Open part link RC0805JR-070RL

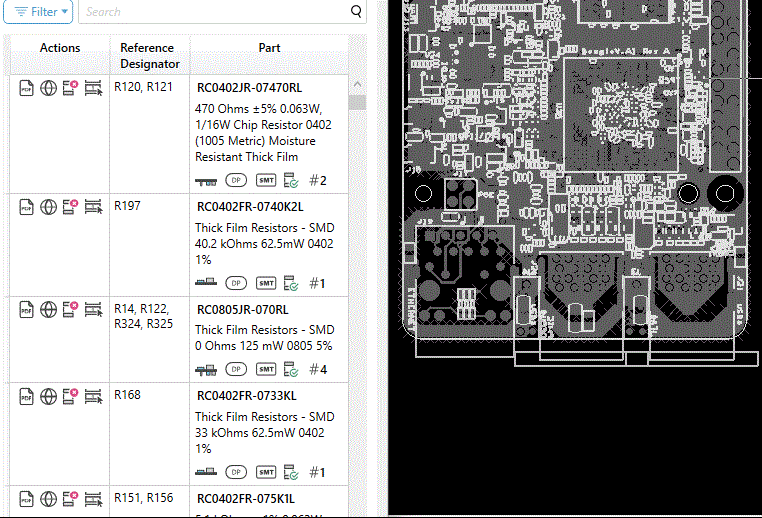point(242,310)
